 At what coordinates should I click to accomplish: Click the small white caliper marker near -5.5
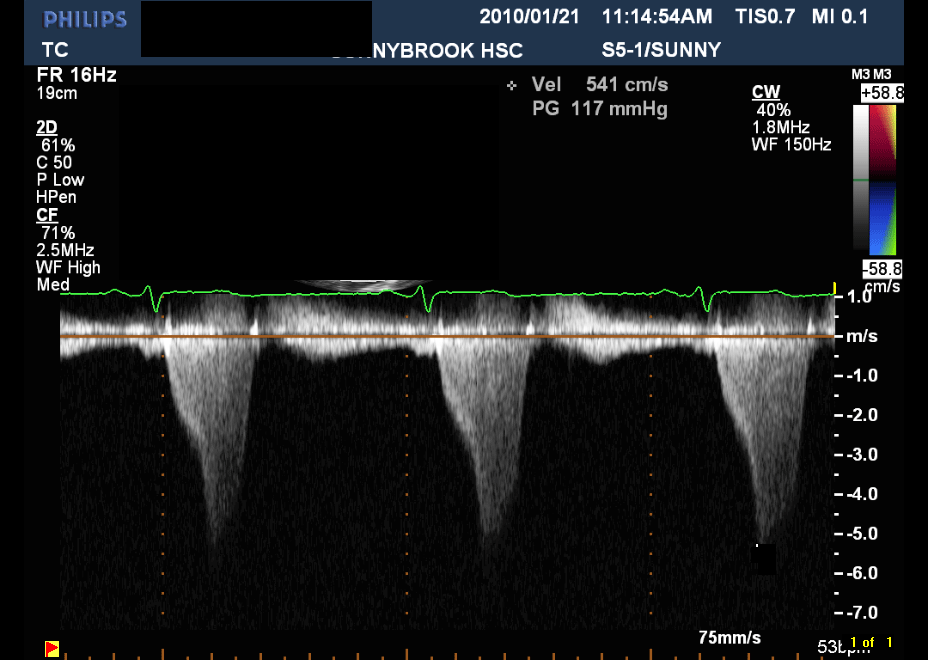point(758,546)
